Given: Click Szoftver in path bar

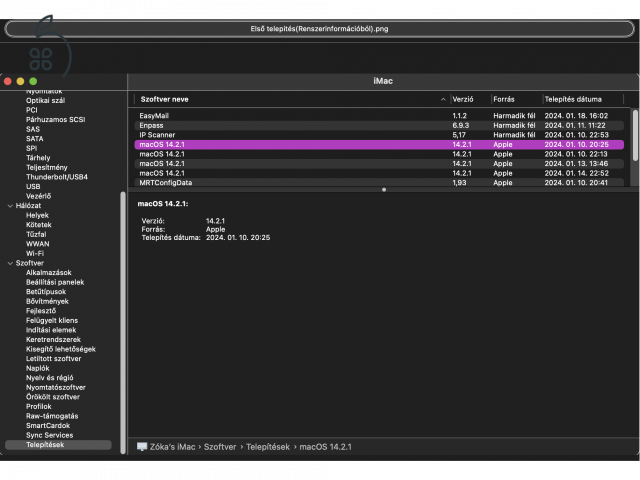Looking at the screenshot, I should [x=220, y=447].
